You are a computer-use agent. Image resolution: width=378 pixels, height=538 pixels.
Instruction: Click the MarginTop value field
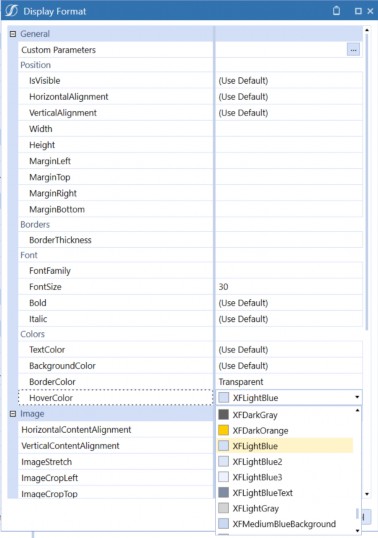click(288, 177)
